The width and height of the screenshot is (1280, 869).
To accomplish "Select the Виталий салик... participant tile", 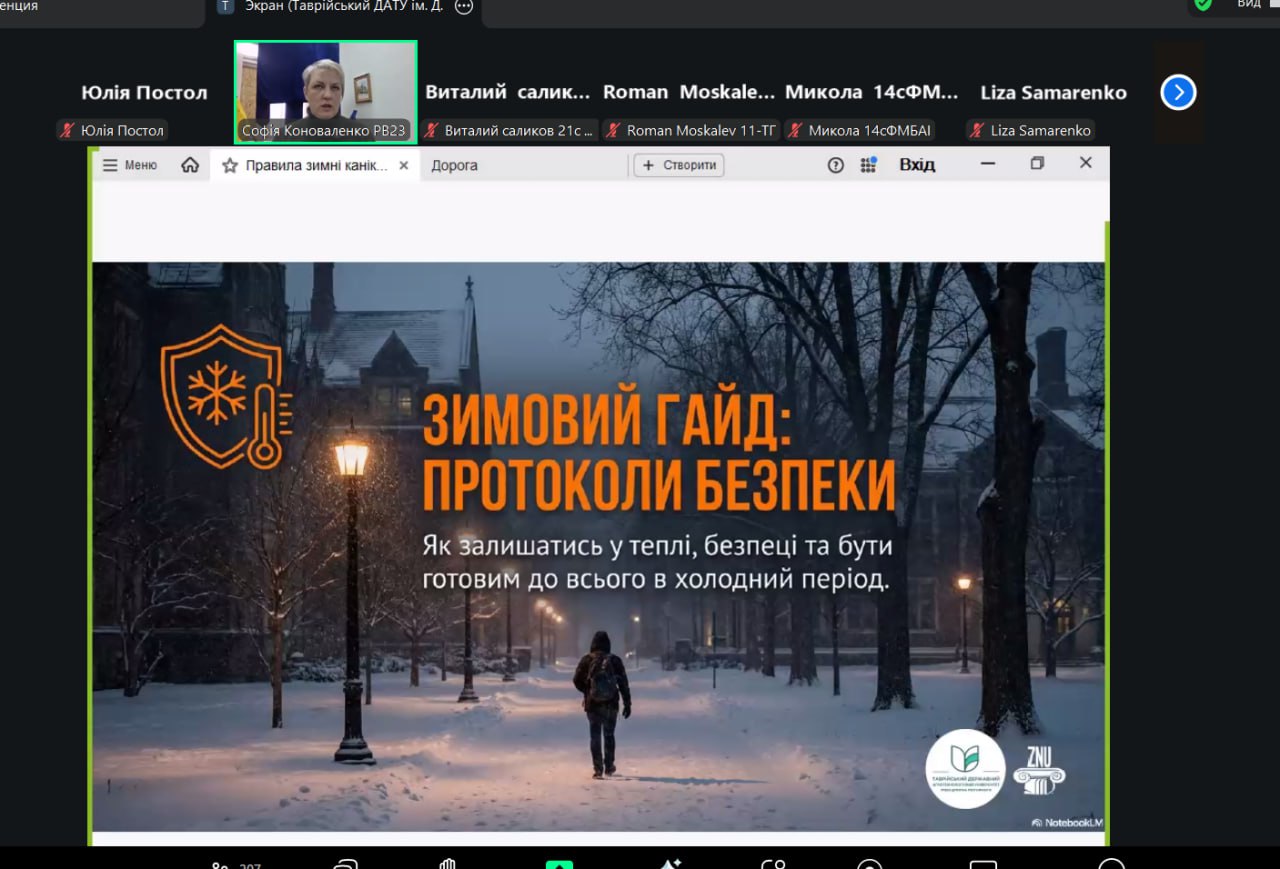I will pyautogui.click(x=508, y=93).
